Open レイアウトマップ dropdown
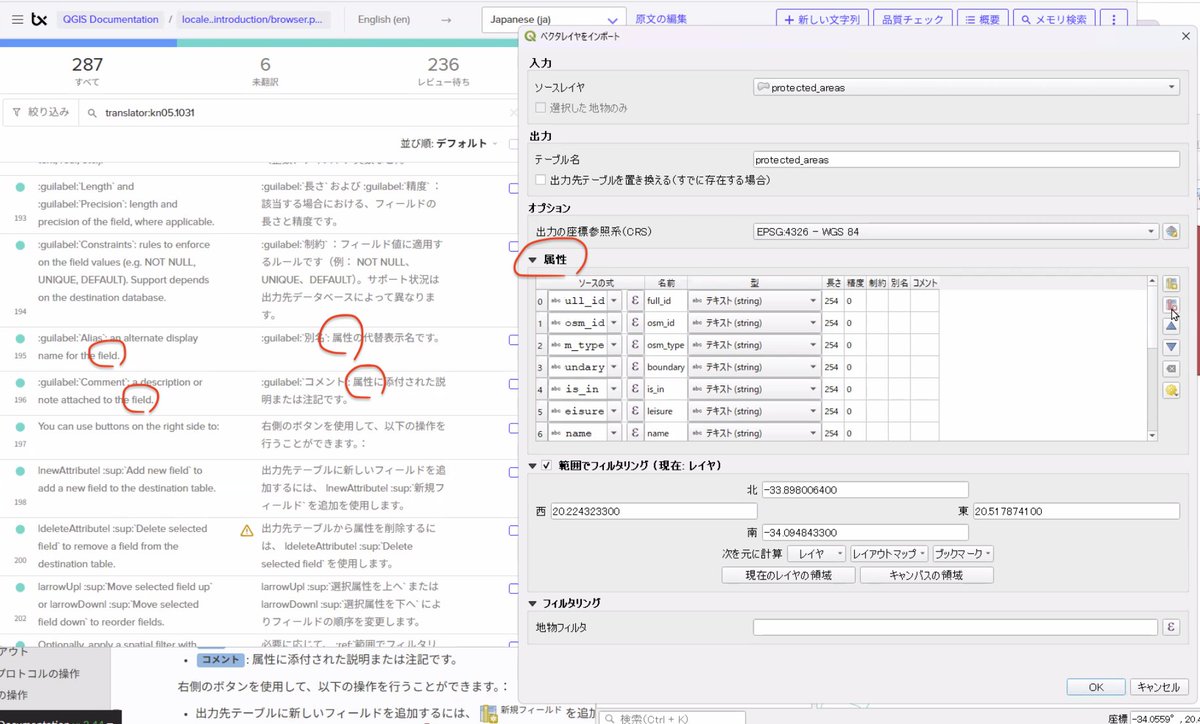The width and height of the screenshot is (1200, 724). [889, 553]
